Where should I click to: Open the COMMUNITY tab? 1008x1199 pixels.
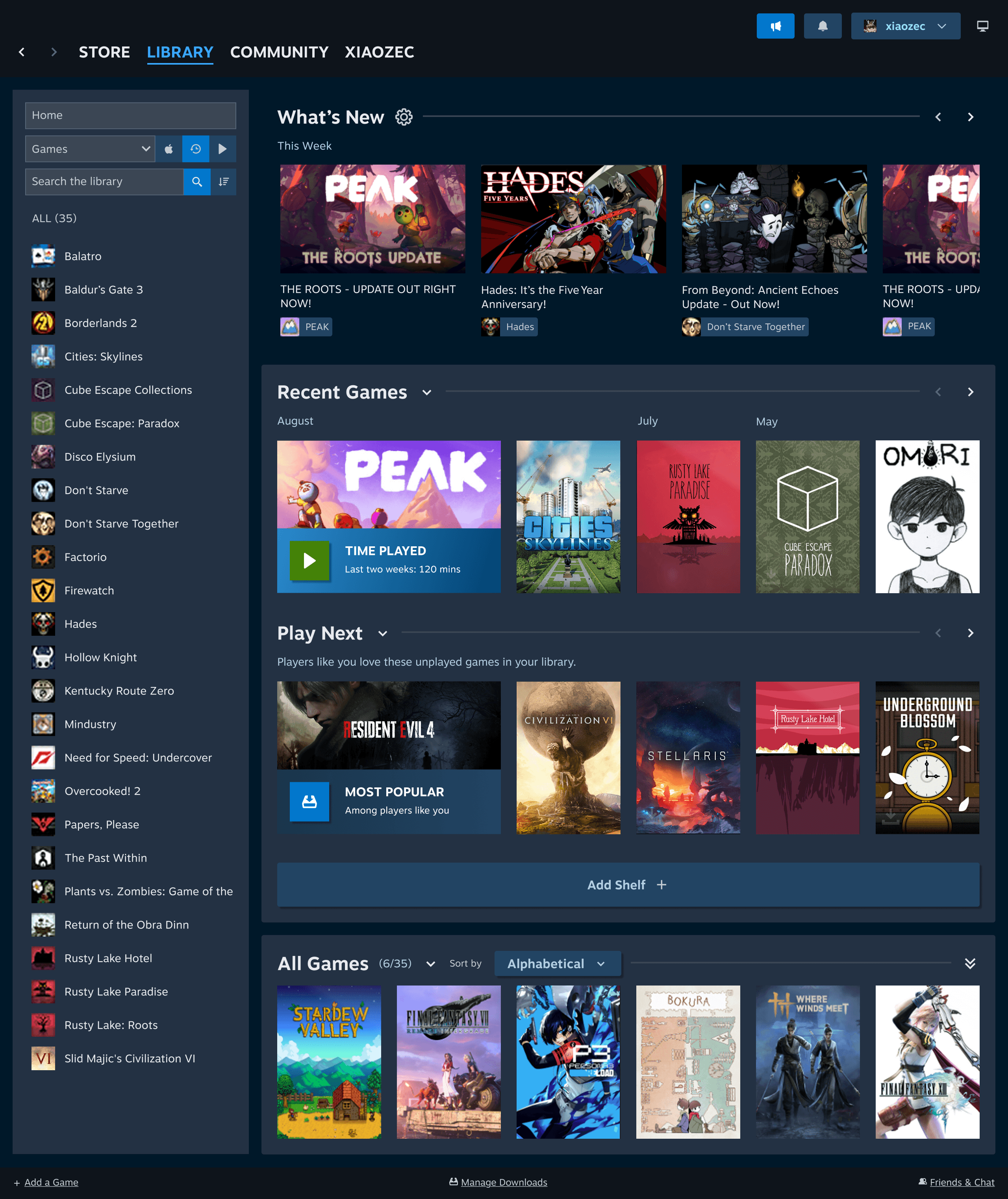tap(279, 52)
